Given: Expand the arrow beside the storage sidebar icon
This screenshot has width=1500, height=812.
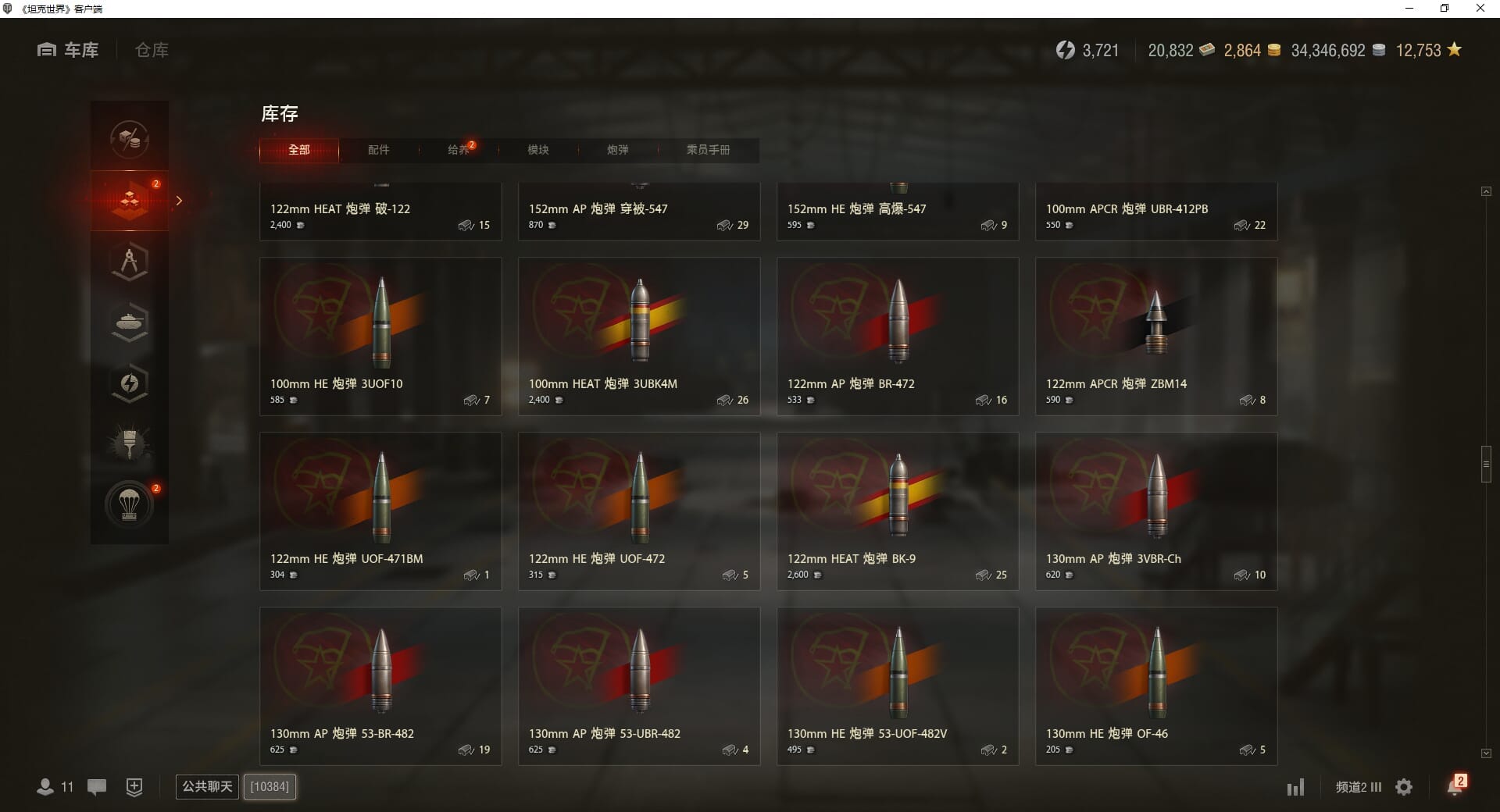Looking at the screenshot, I should [179, 201].
